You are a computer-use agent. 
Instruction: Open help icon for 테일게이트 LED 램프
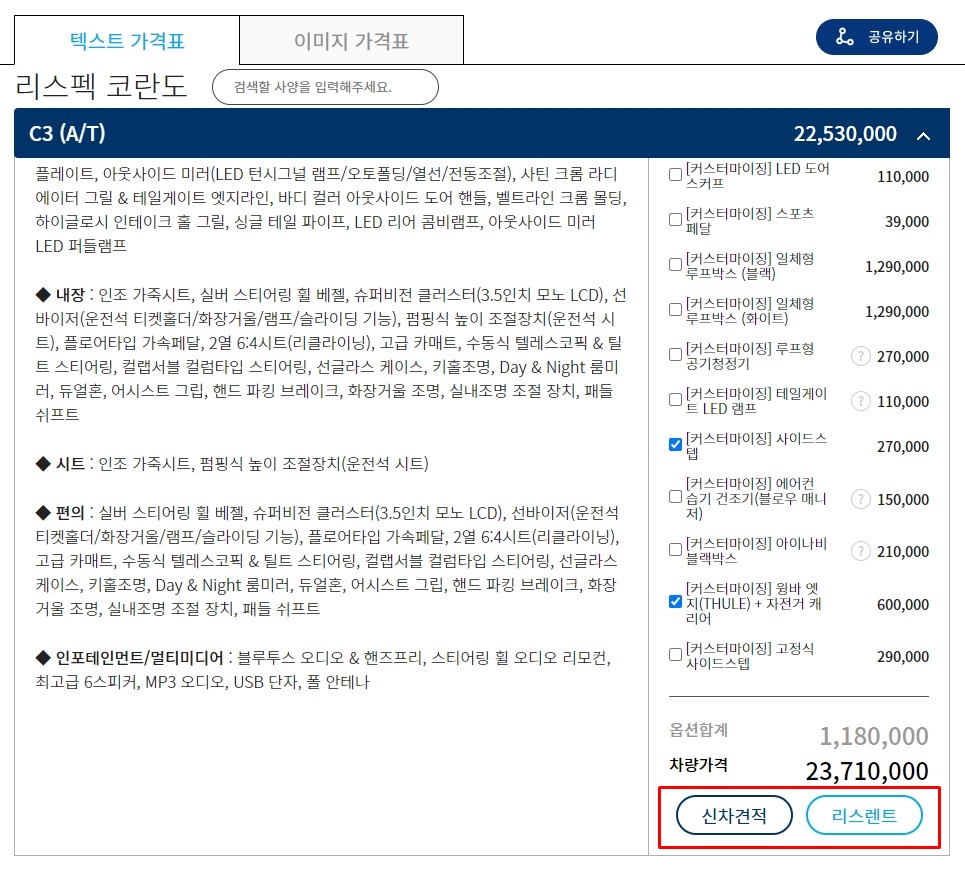coord(860,401)
